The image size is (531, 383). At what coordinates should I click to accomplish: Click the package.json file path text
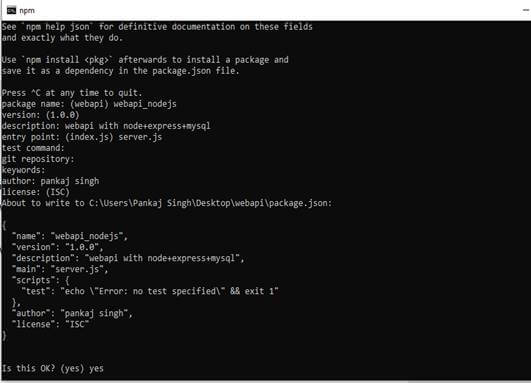tap(210, 203)
